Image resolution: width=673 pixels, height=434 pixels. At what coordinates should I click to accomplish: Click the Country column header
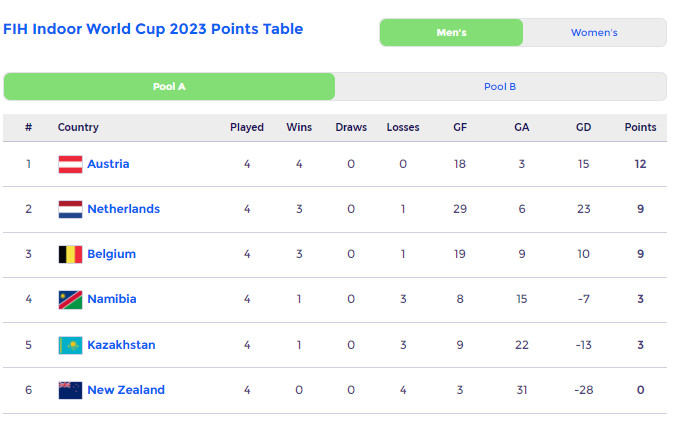(x=78, y=127)
